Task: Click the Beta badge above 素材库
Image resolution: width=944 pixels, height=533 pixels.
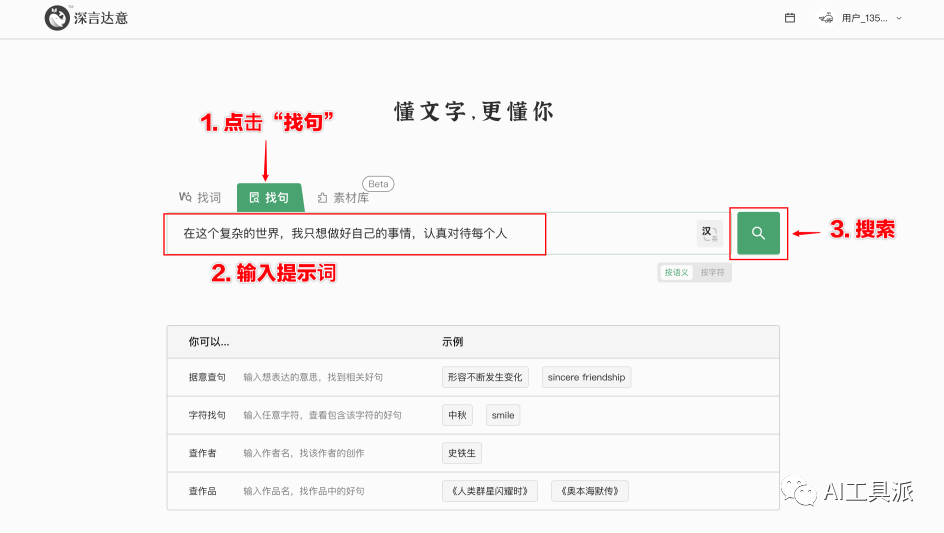Action: (x=378, y=184)
